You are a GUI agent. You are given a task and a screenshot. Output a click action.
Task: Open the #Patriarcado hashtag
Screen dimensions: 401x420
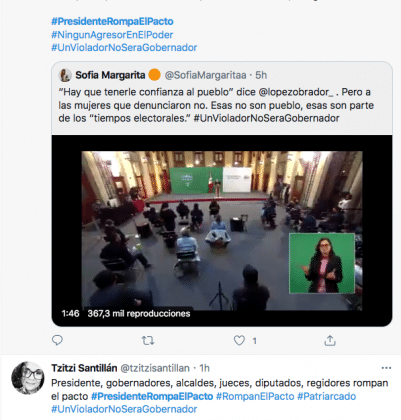pyautogui.click(x=326, y=396)
